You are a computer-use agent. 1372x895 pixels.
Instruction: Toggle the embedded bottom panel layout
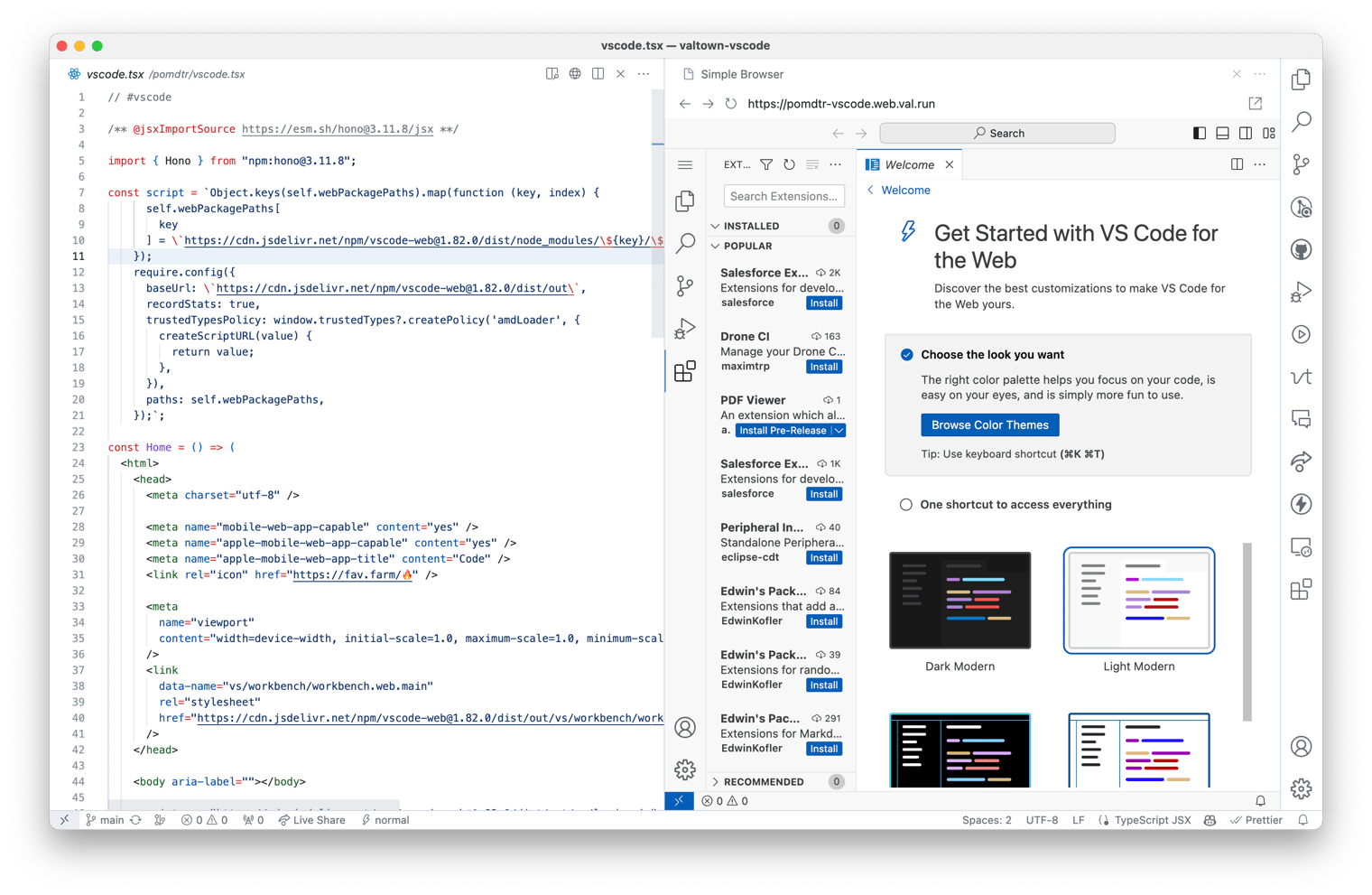click(1222, 134)
